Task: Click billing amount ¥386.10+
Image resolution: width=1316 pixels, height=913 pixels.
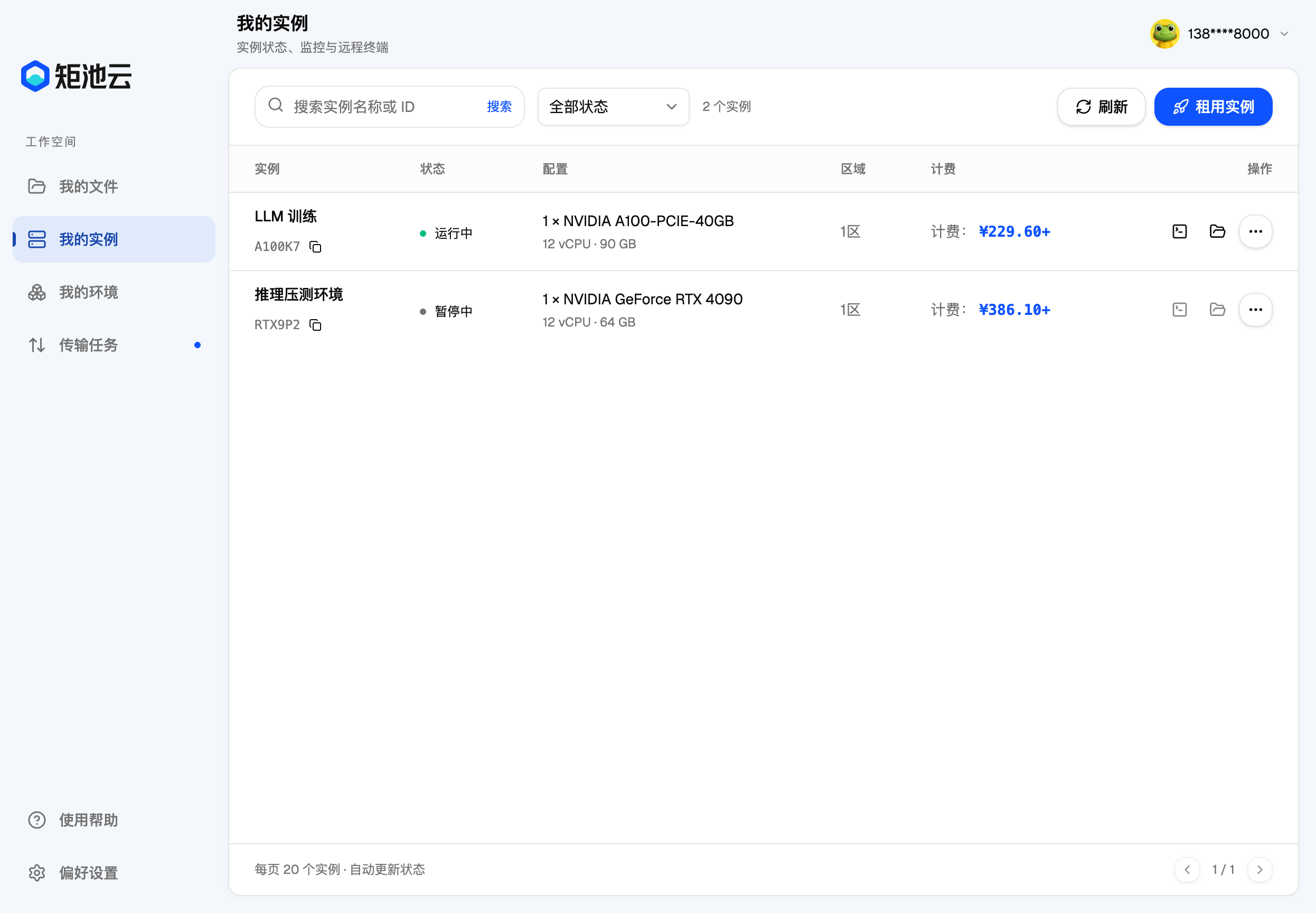Action: point(1014,310)
